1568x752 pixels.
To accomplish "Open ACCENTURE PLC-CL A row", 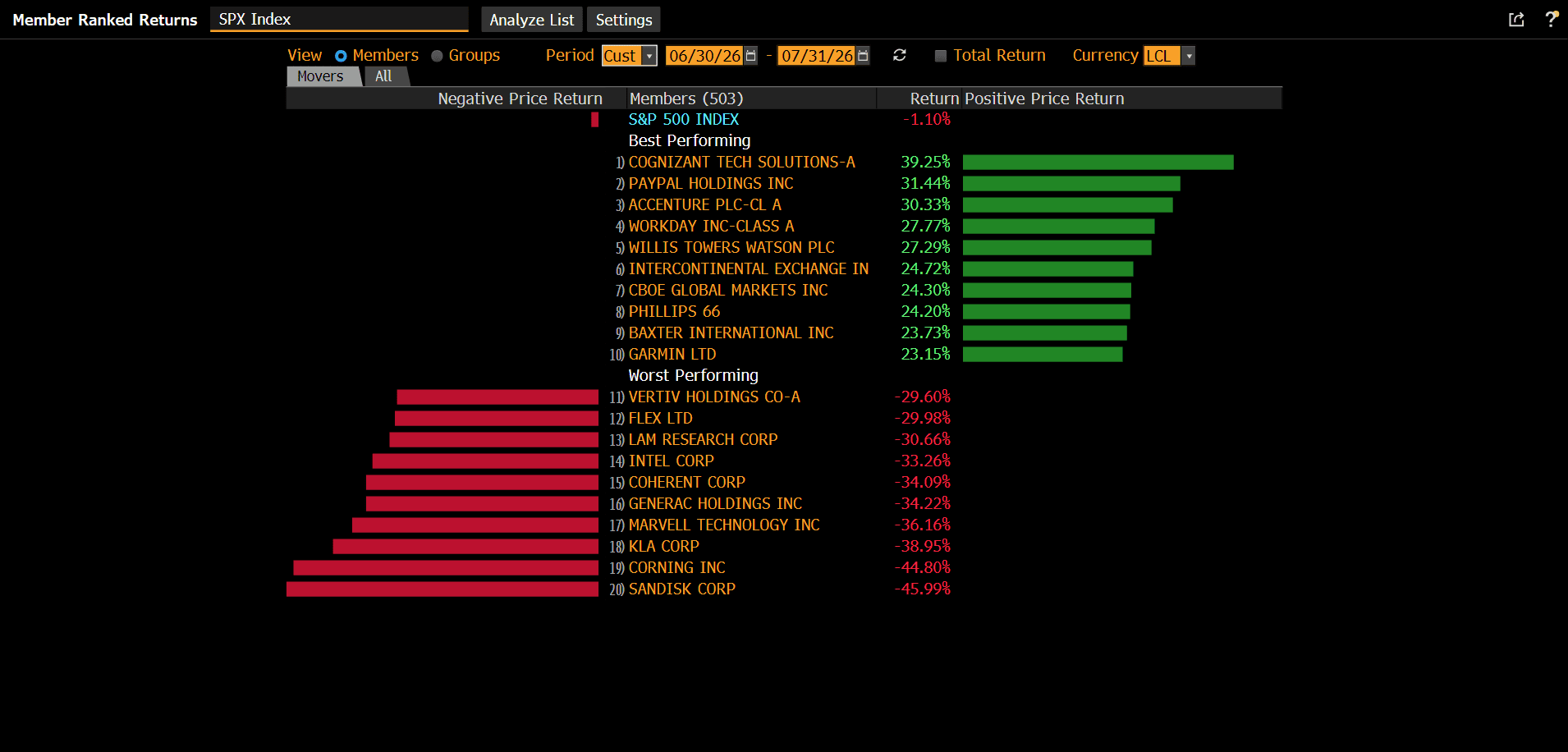I will 705,205.
